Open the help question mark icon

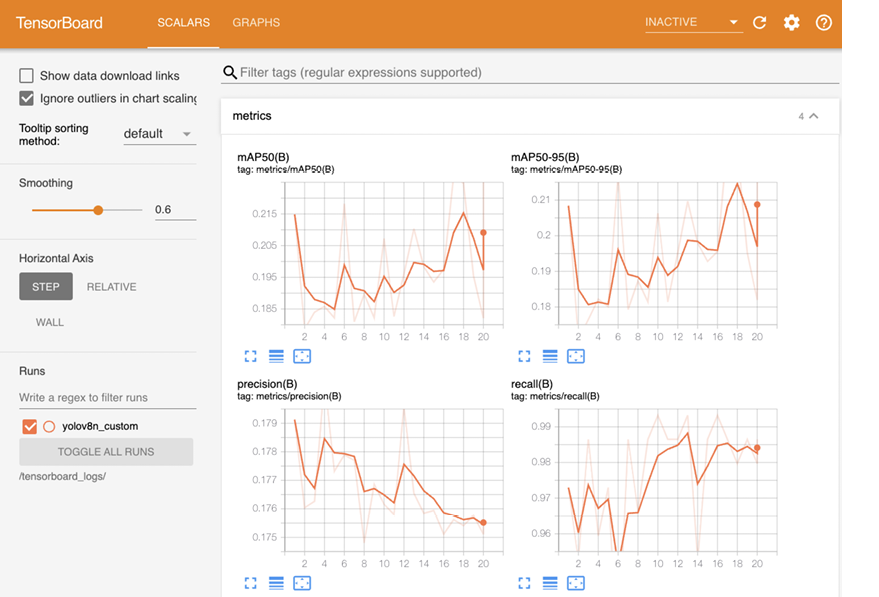pyautogui.click(x=824, y=22)
